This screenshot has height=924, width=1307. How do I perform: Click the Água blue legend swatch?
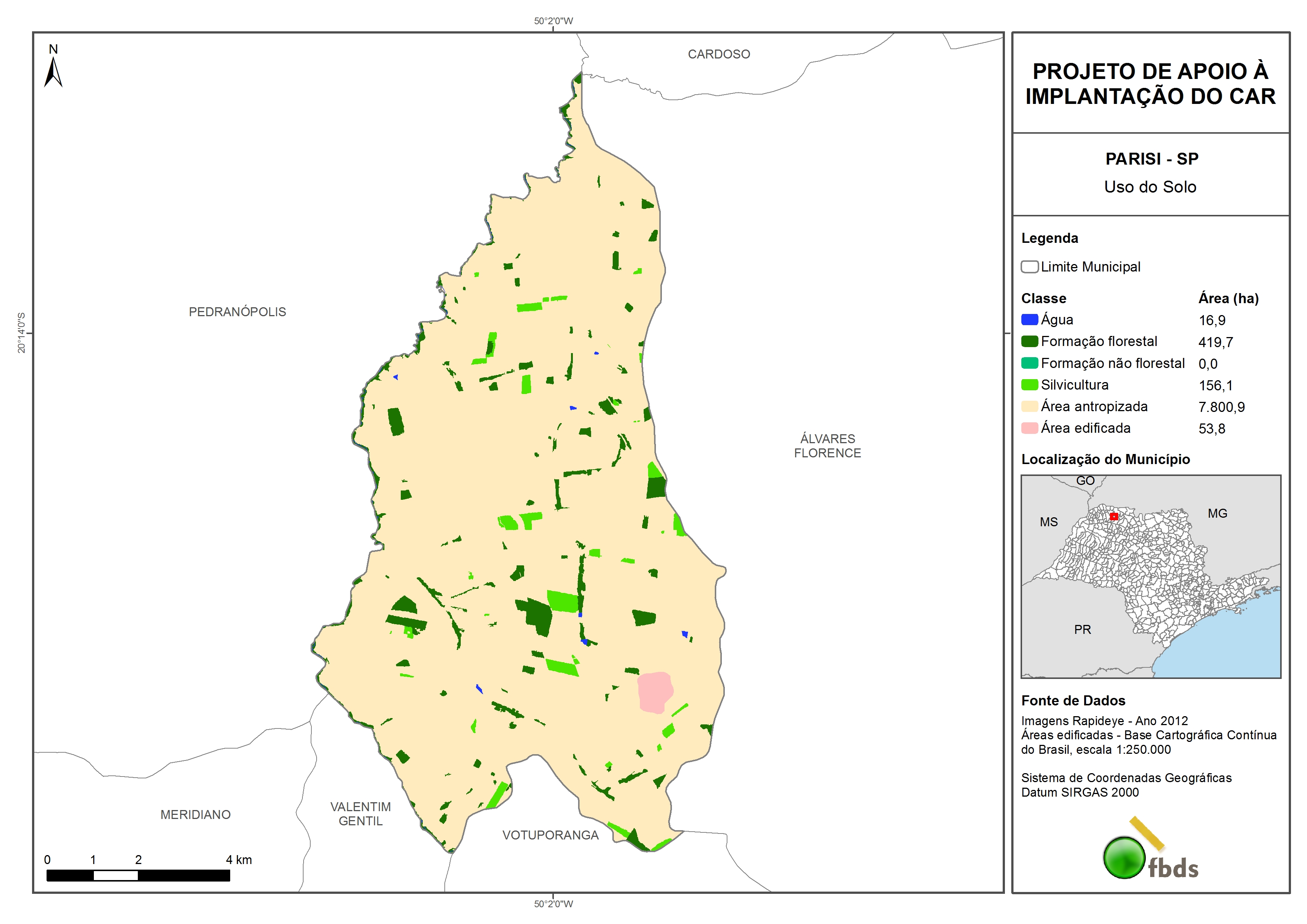click(x=1029, y=320)
